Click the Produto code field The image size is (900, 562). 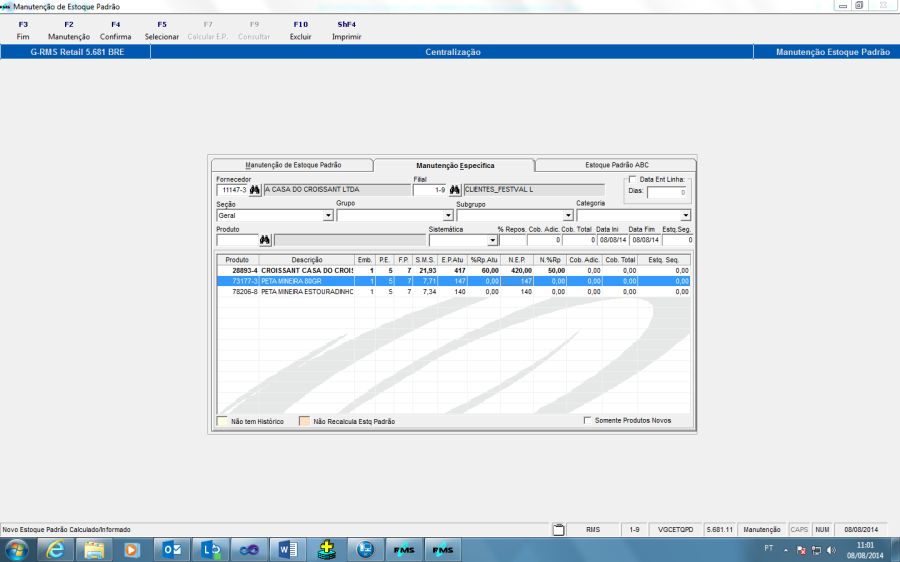point(237,240)
